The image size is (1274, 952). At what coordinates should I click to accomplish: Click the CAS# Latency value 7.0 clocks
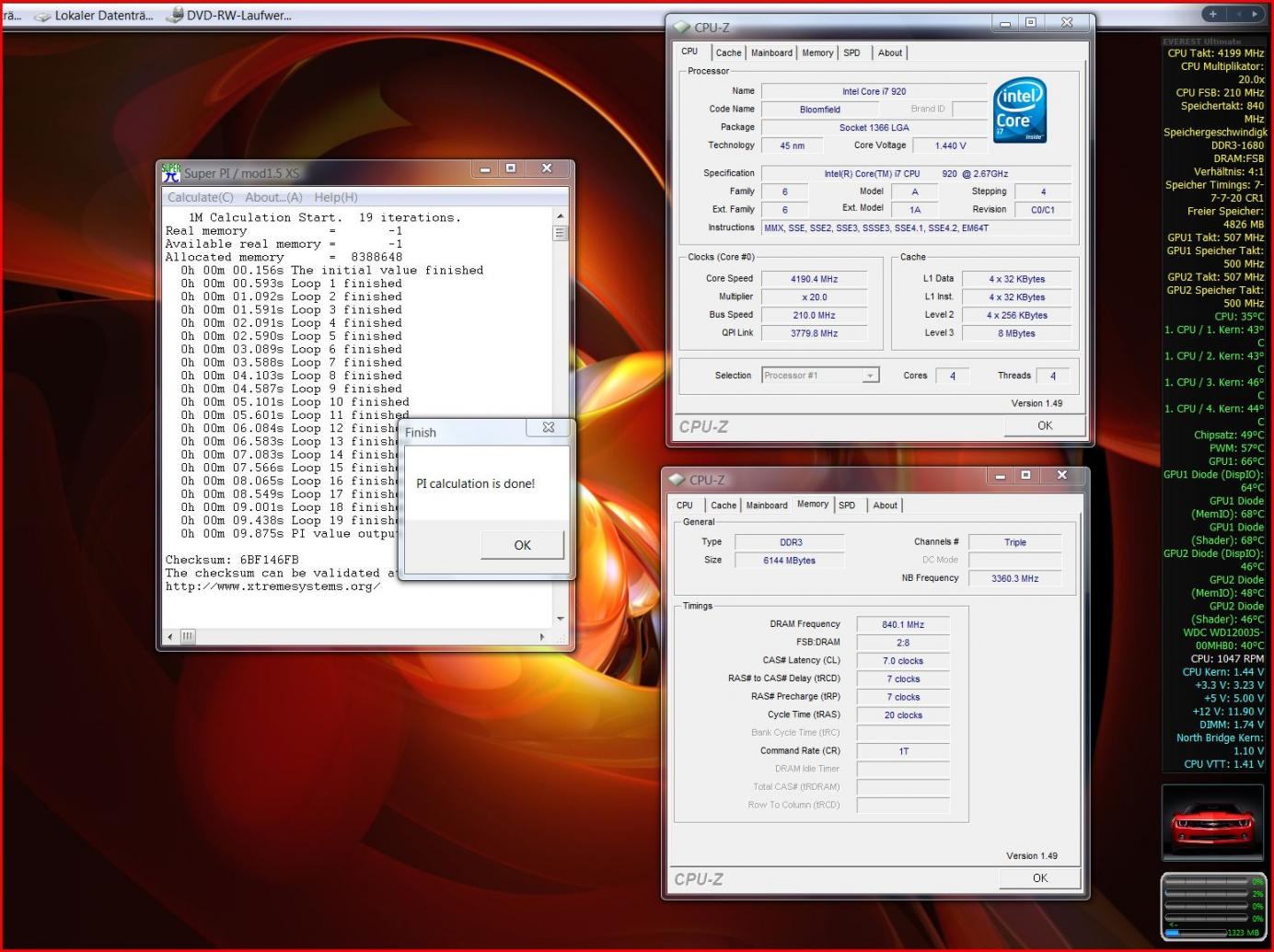coord(902,661)
